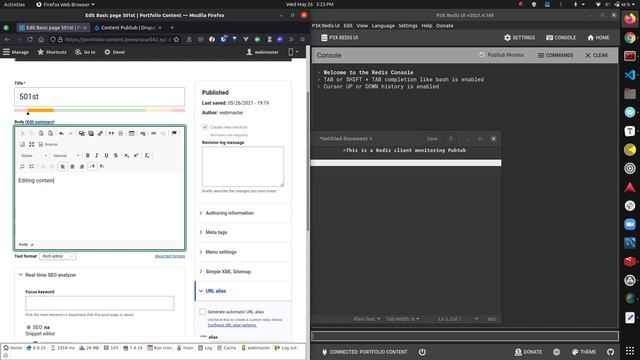Clear the Redis console with CLEAR

tap(596, 55)
